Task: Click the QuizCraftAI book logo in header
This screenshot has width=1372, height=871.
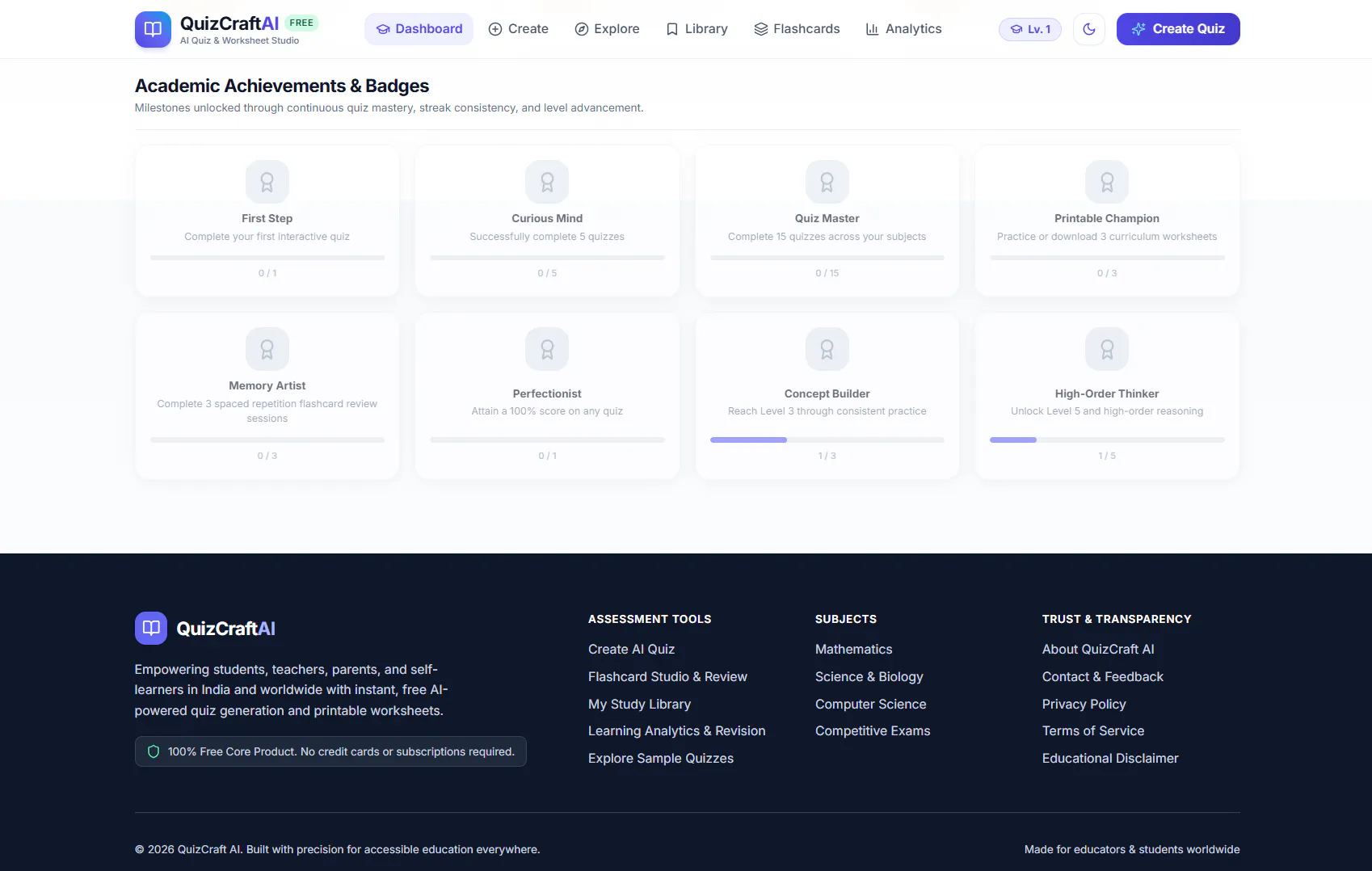Action: coord(153,29)
